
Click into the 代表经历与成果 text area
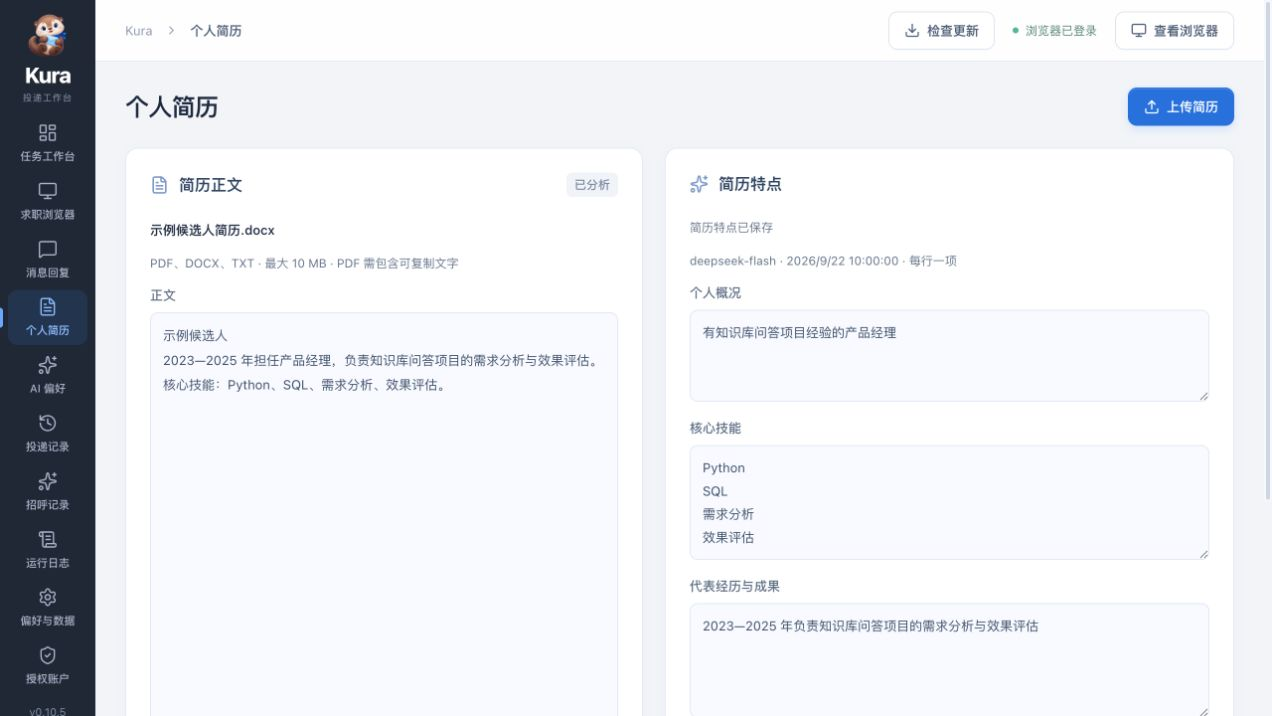point(949,659)
